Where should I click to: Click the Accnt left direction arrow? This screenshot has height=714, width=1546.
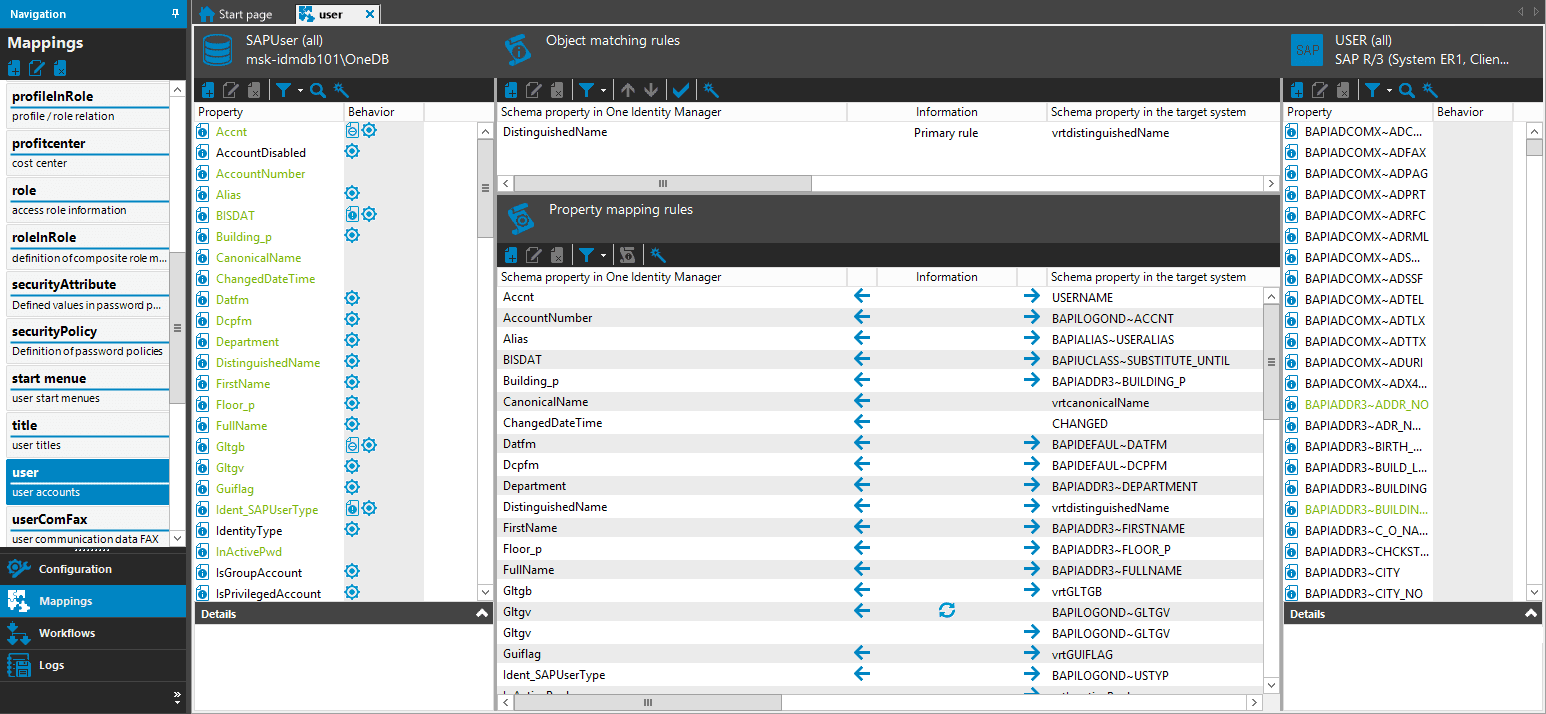(x=861, y=297)
